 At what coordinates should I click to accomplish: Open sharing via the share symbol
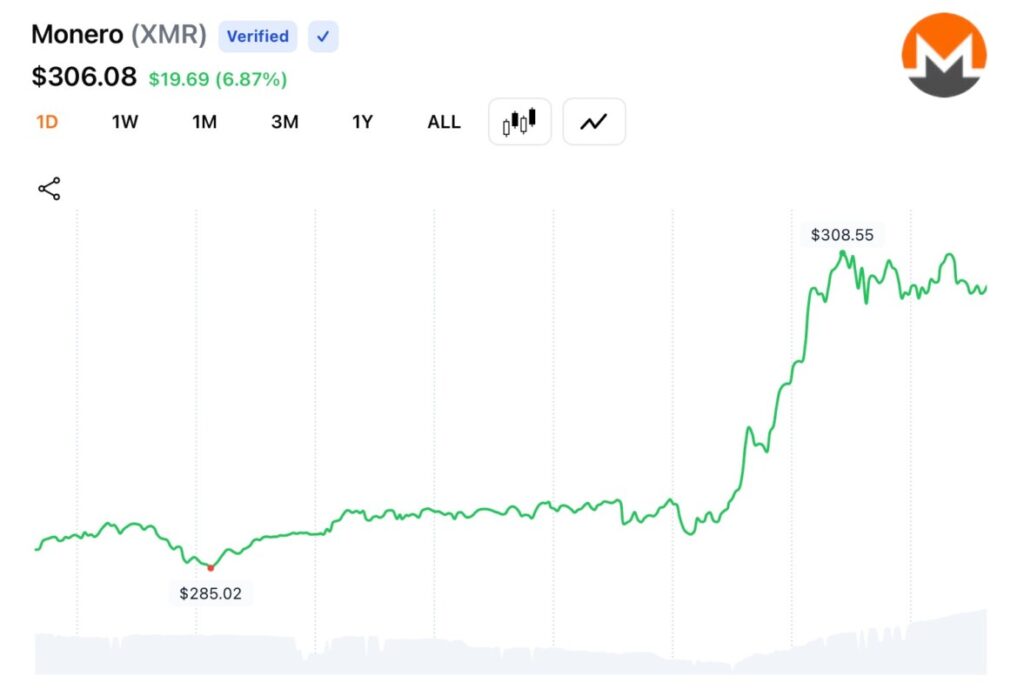pos(47,188)
